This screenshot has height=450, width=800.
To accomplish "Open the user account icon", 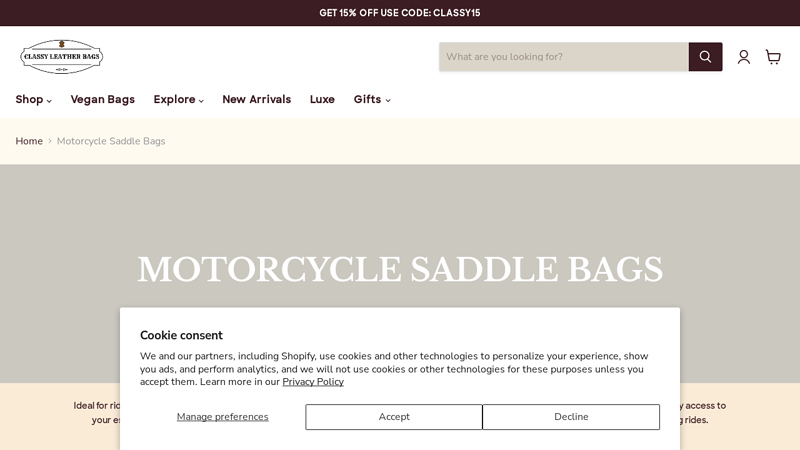I will pyautogui.click(x=744, y=57).
